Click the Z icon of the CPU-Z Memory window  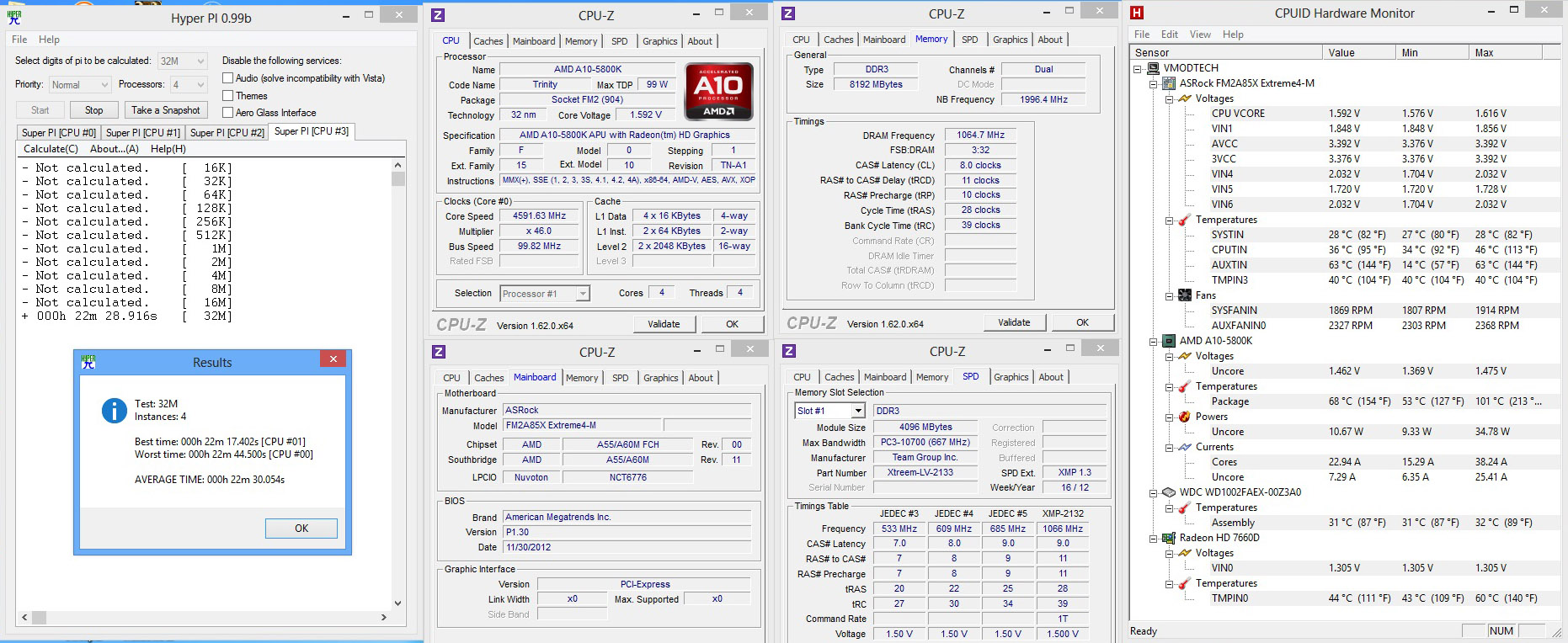point(788,13)
